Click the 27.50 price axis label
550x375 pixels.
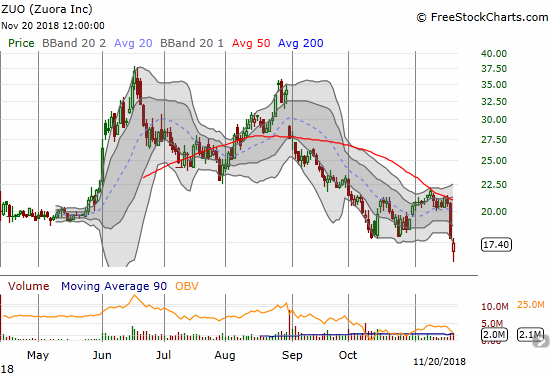[x=494, y=140]
